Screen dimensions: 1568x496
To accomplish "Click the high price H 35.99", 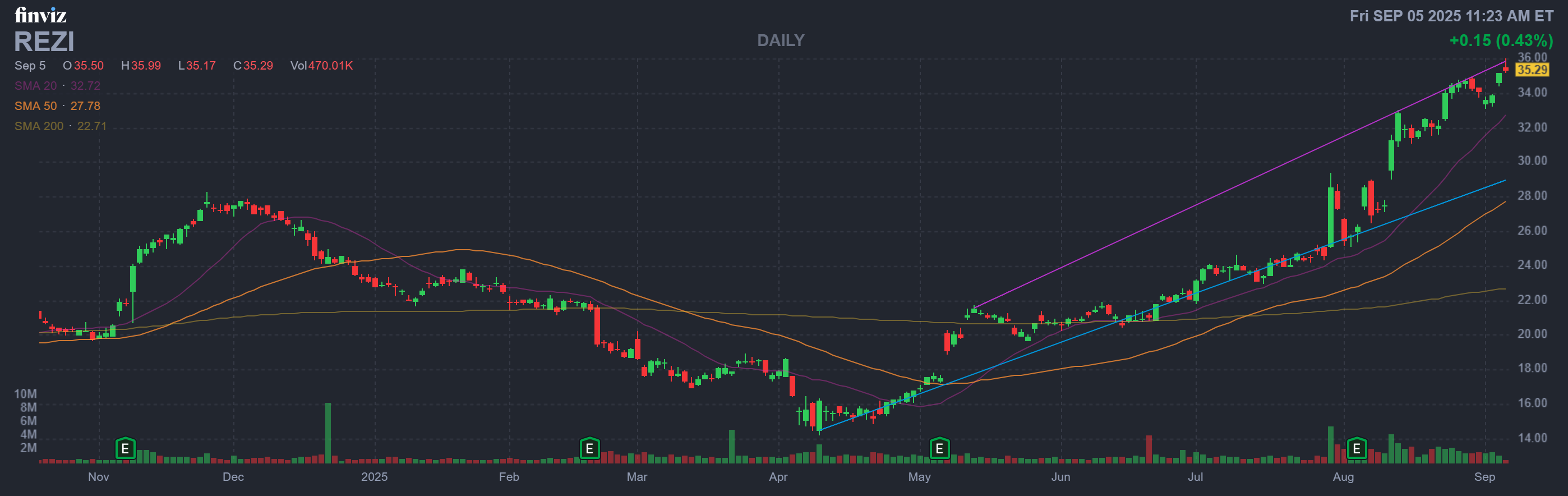I will (141, 65).
